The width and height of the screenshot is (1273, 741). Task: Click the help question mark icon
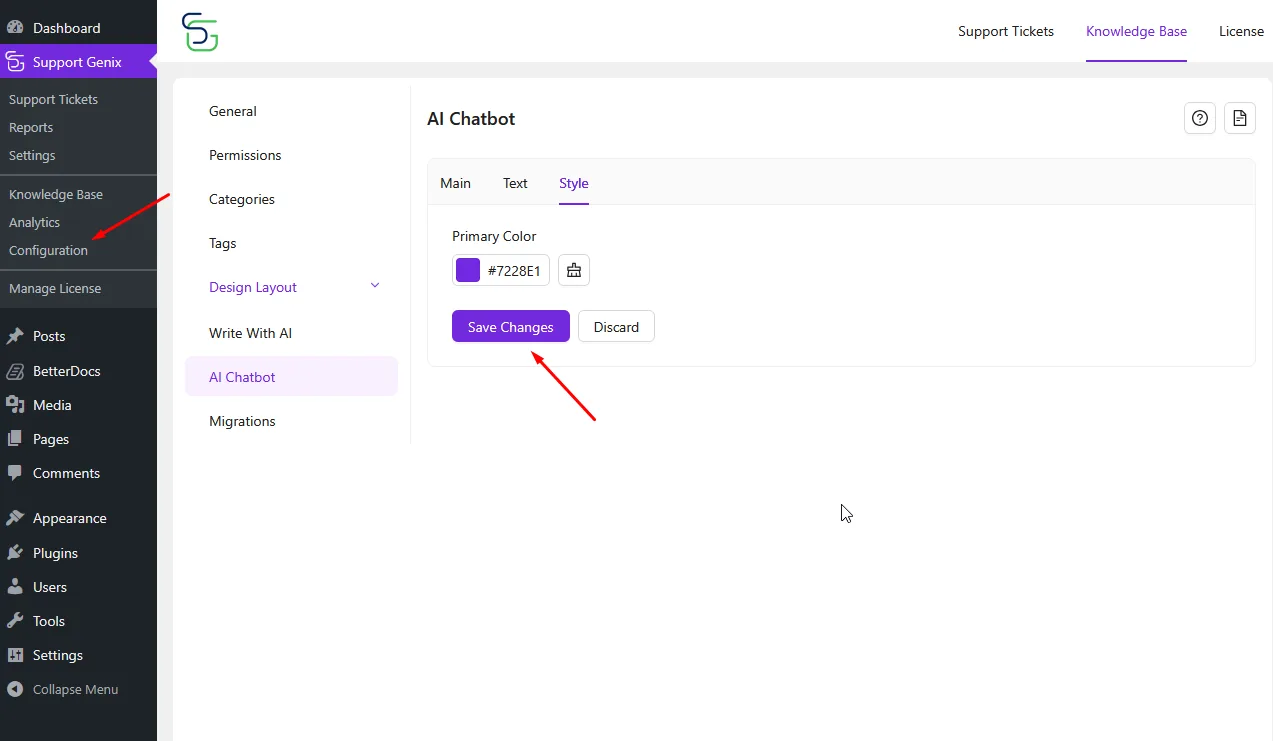click(x=1200, y=118)
